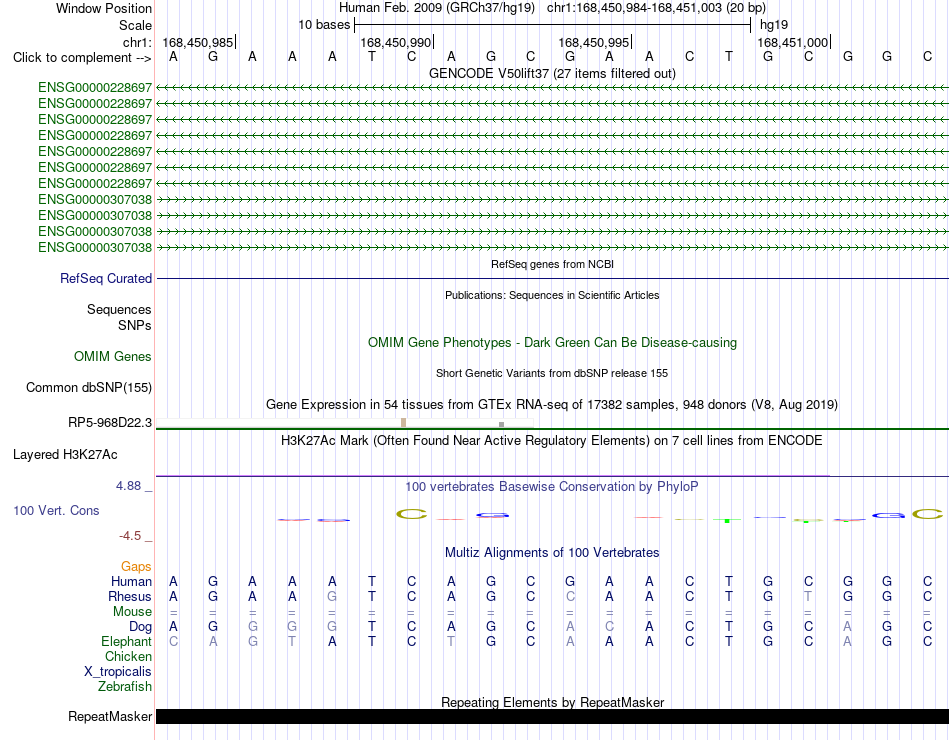
Task: Click the 'Sequences' track label
Action: 119,310
